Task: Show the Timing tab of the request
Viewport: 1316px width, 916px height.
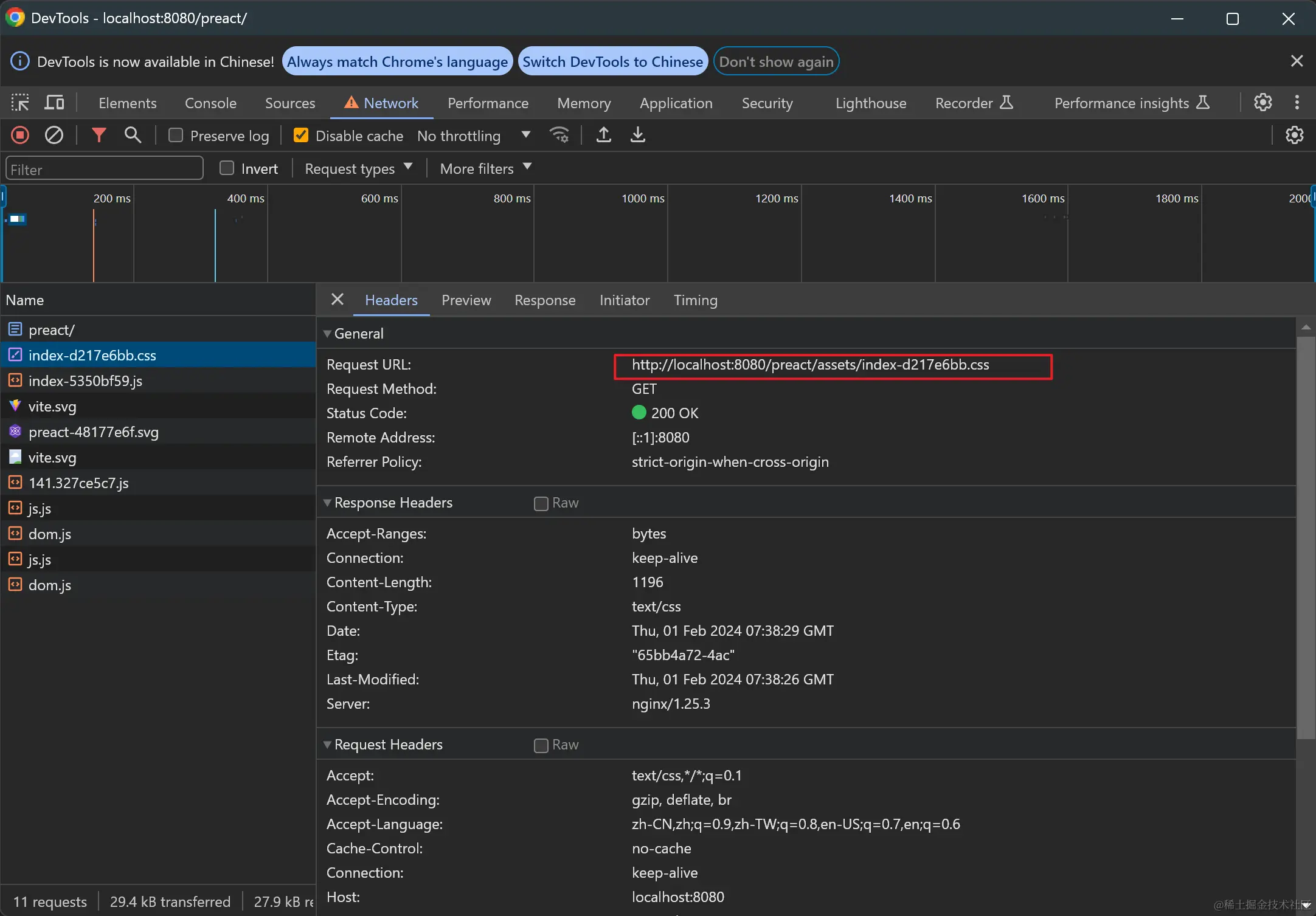Action: click(695, 300)
